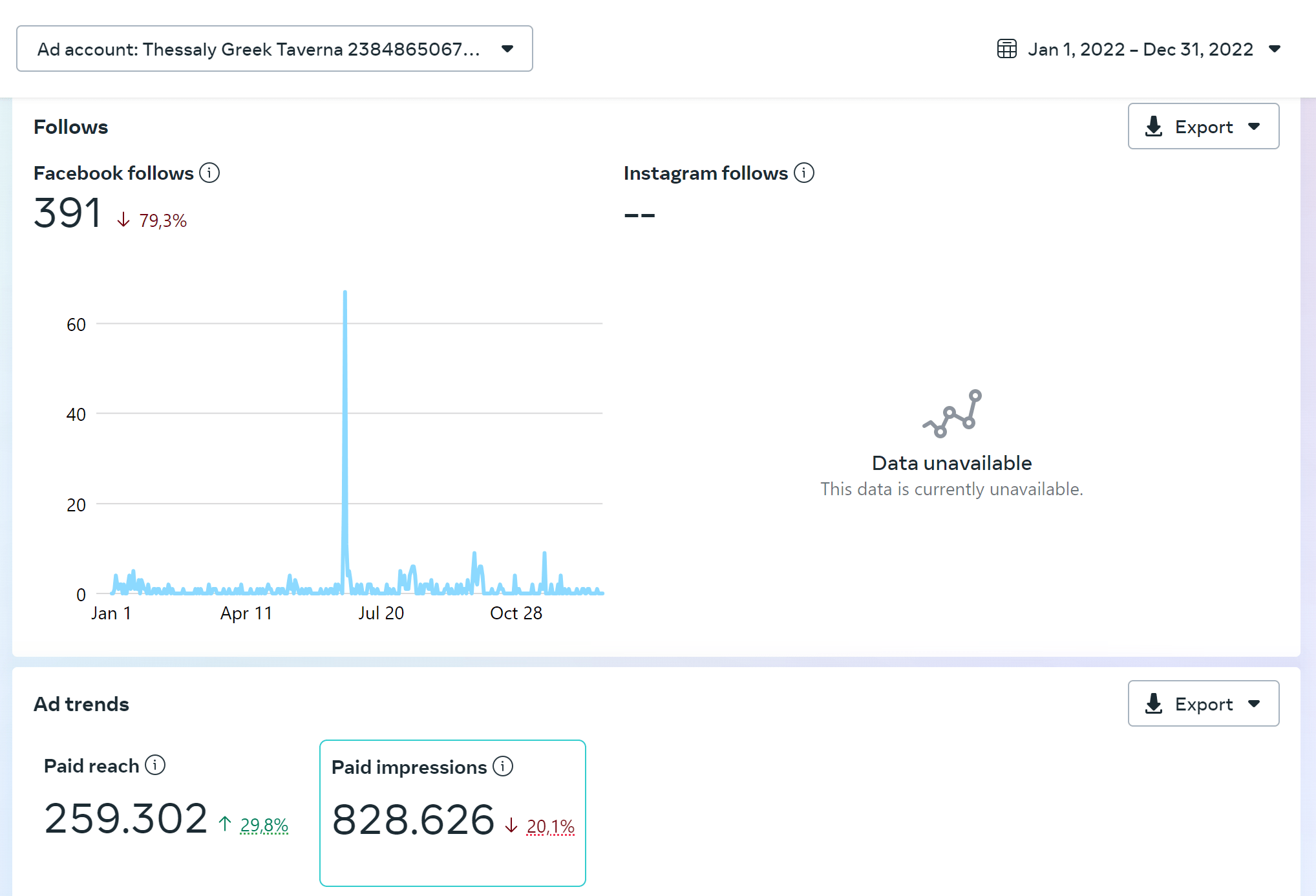Click the Instagram follows info icon
Screen dimensions: 1316x896
pos(803,173)
